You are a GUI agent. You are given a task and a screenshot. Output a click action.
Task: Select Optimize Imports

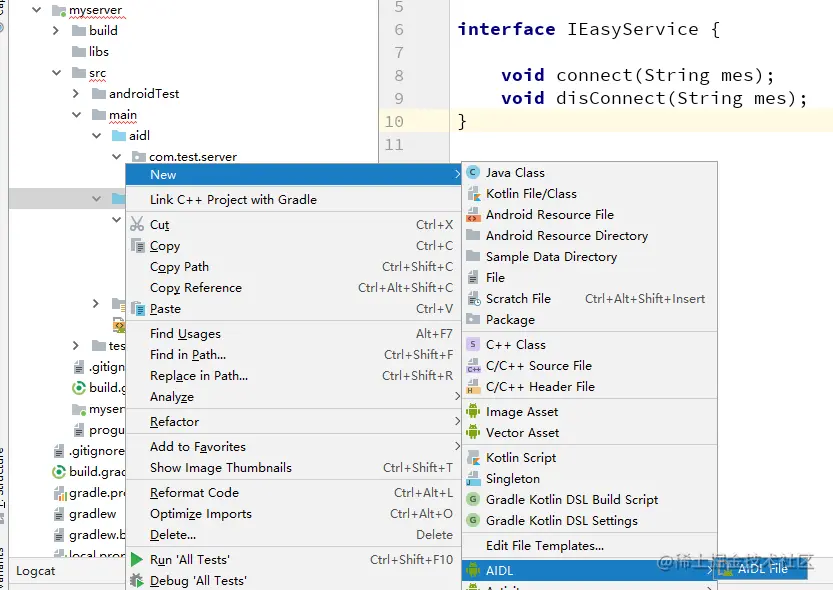tap(293, 514)
